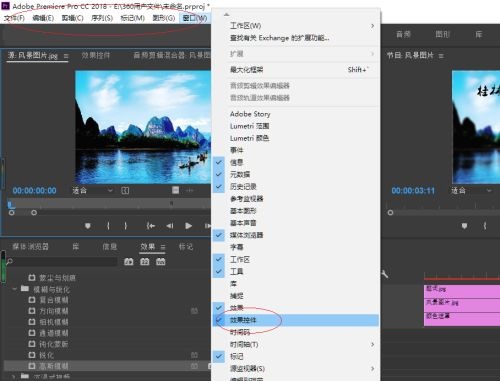Image resolution: width=500 pixels, height=381 pixels.
Task: Click source monitor playhead on time ruler
Action: click(x=10, y=203)
